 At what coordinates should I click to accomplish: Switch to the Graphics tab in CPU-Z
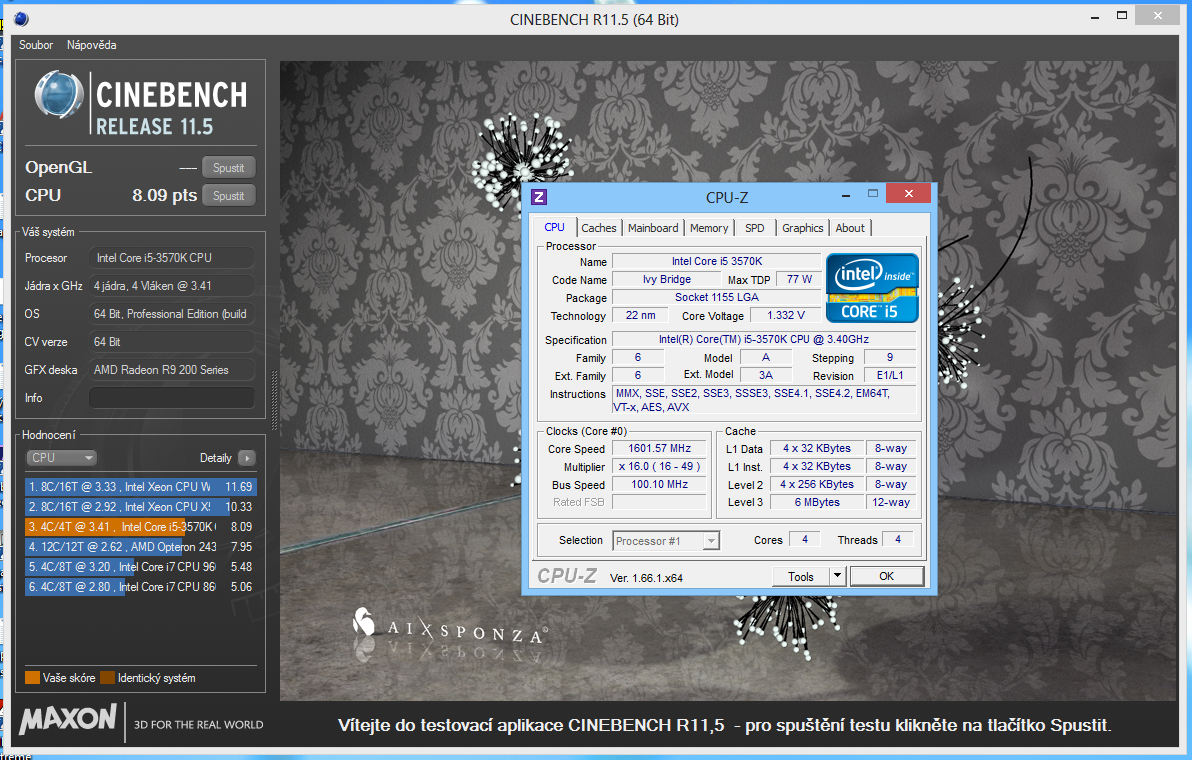[803, 228]
